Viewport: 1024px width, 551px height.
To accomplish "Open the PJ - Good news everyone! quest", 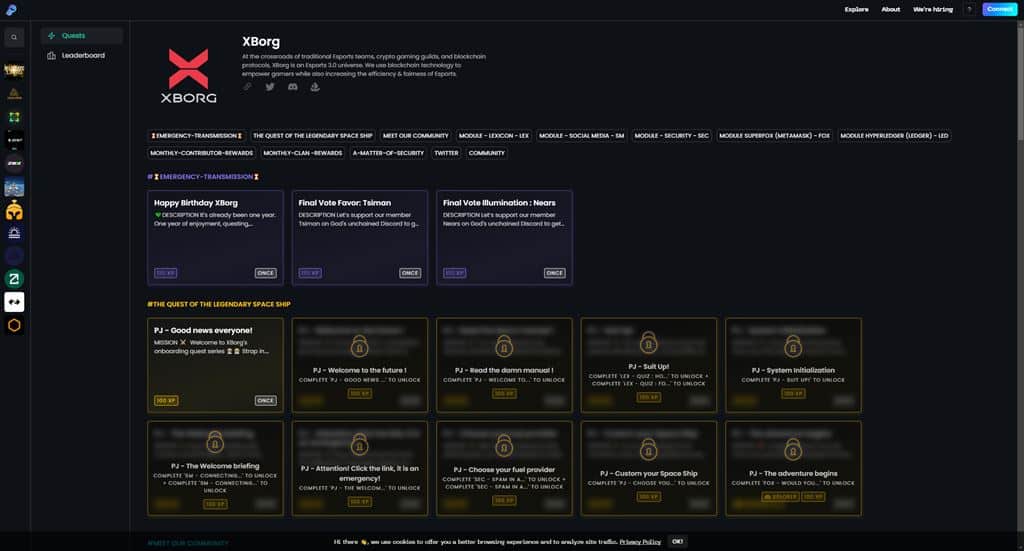I will tap(216, 365).
